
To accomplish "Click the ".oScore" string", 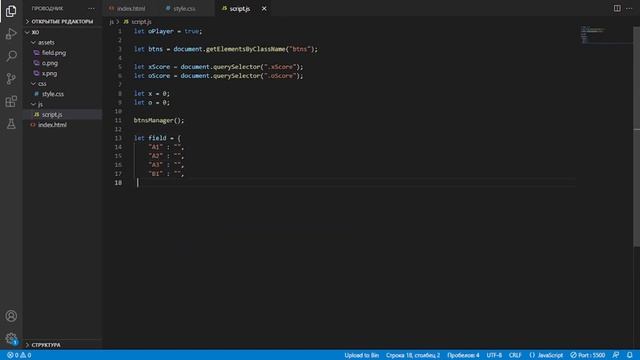I will [x=280, y=76].
